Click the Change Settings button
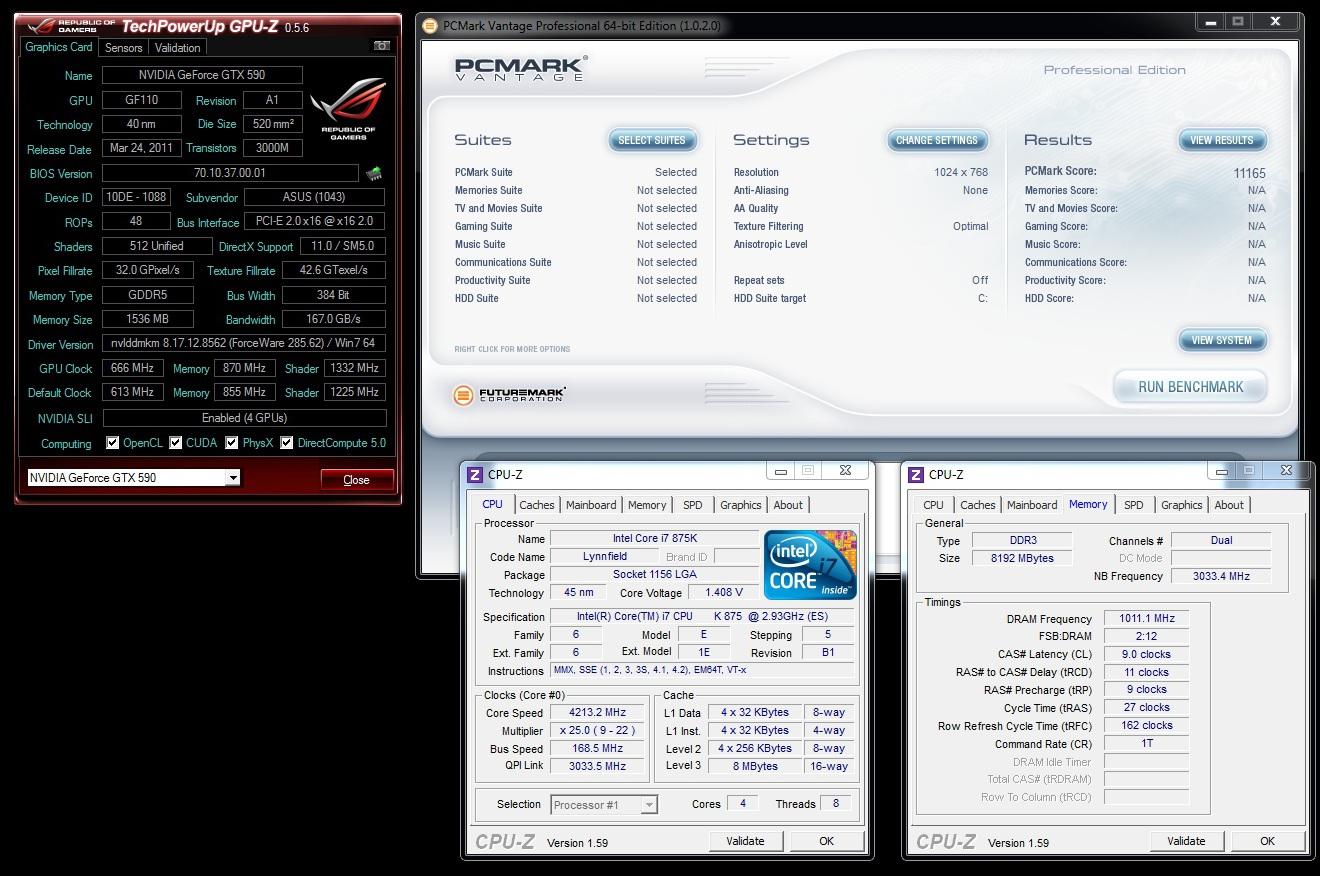 (x=937, y=140)
